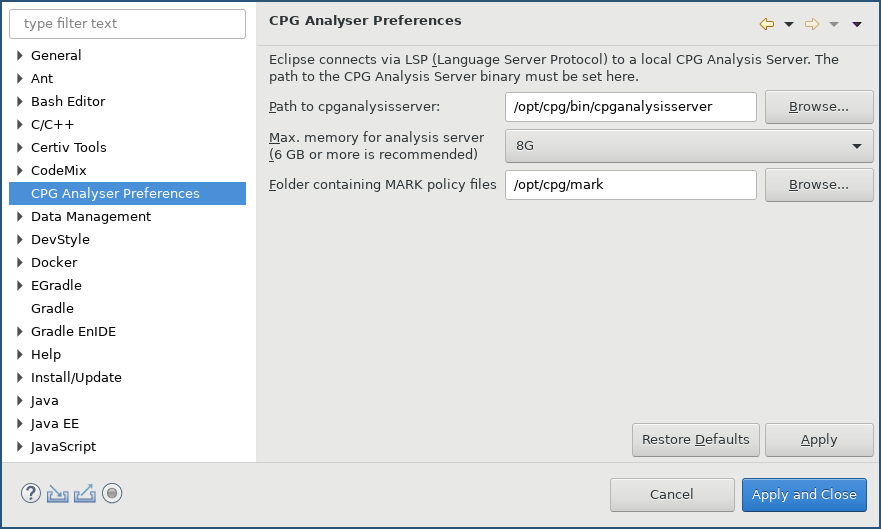Click the Restore Defaults button
This screenshot has width=881, height=529.
[695, 440]
